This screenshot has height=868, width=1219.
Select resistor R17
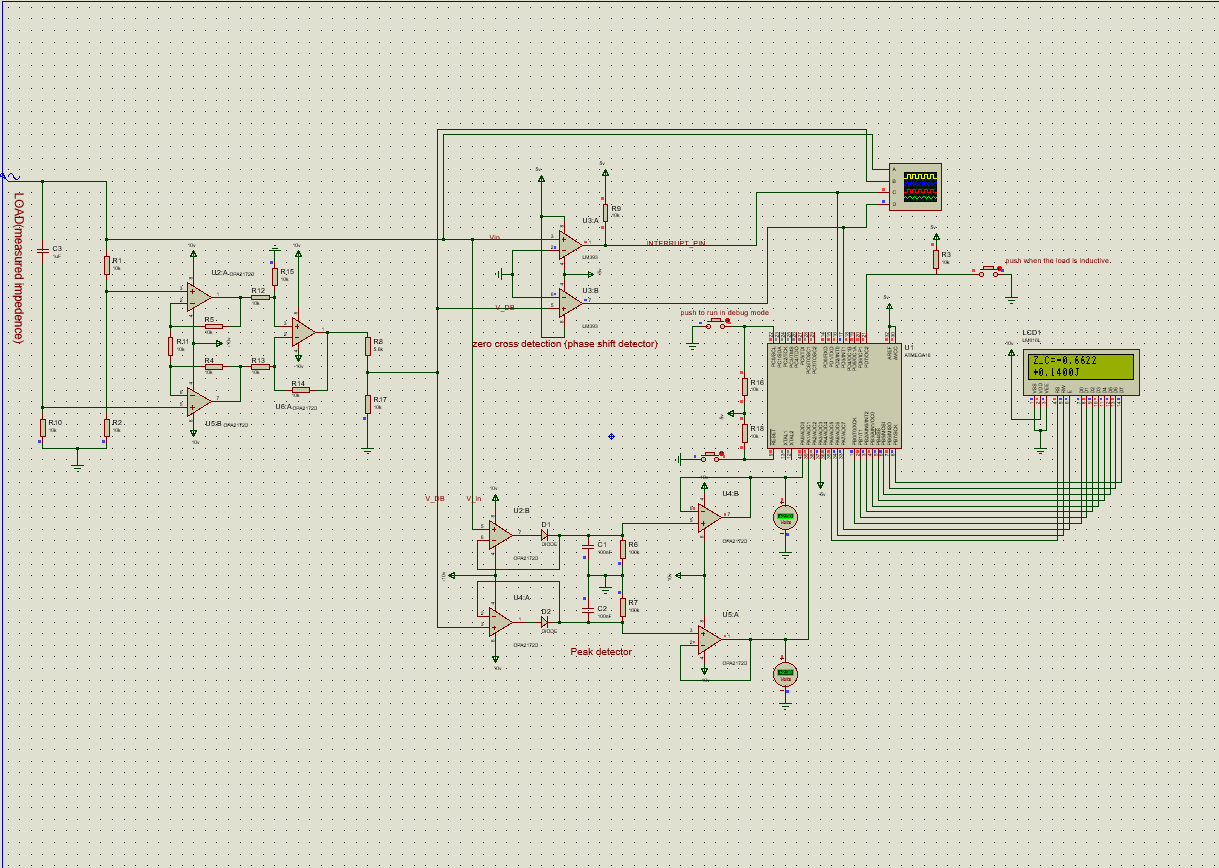367,403
